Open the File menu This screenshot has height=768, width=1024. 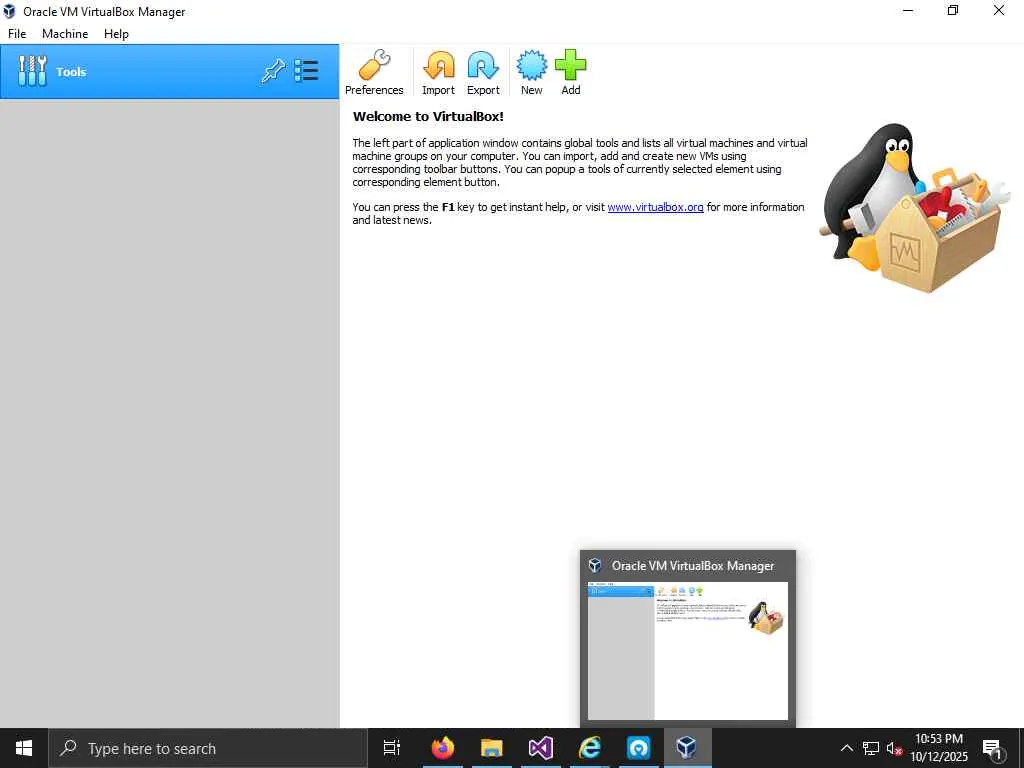click(x=17, y=34)
